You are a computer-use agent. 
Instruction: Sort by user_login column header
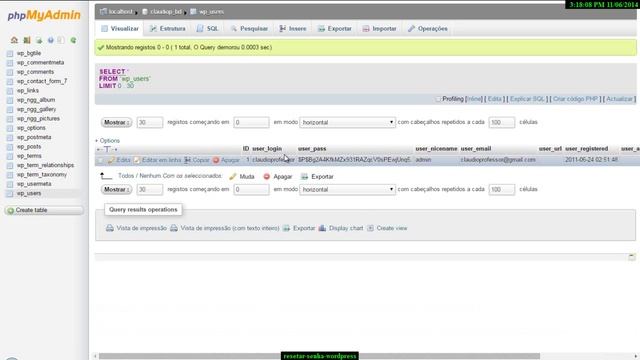[267, 149]
